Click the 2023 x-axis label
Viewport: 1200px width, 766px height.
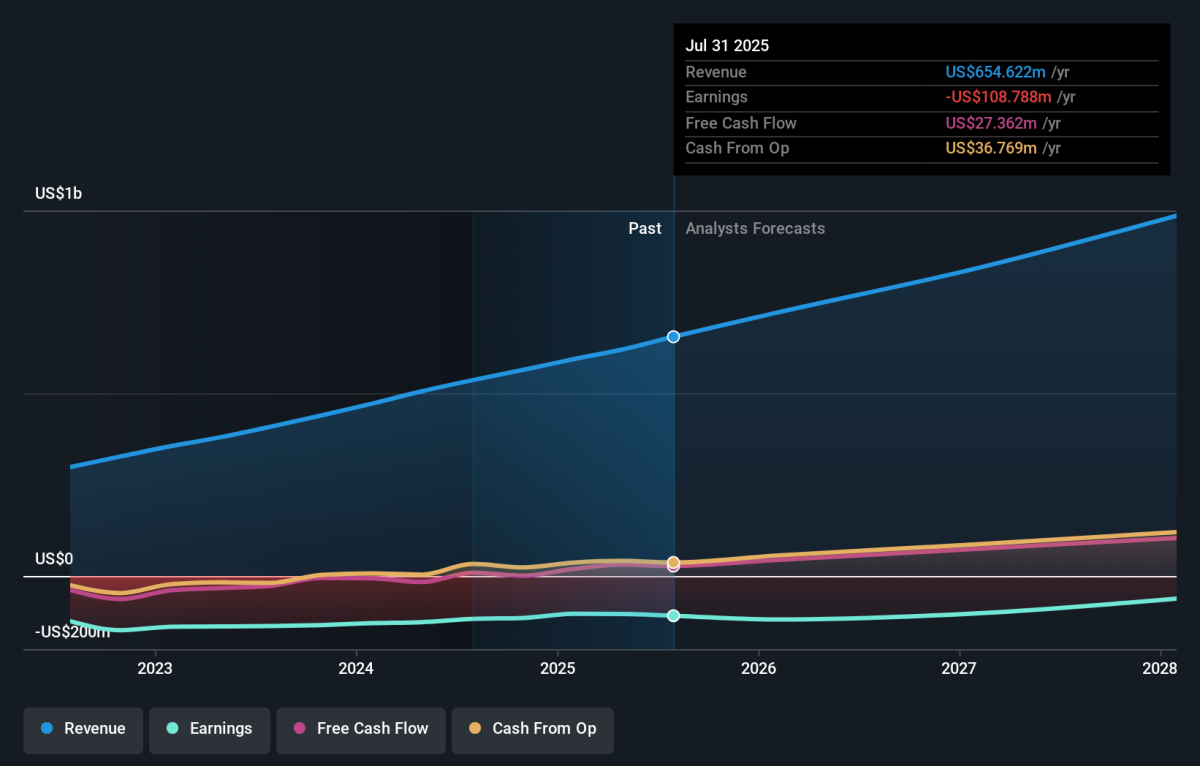coord(155,668)
